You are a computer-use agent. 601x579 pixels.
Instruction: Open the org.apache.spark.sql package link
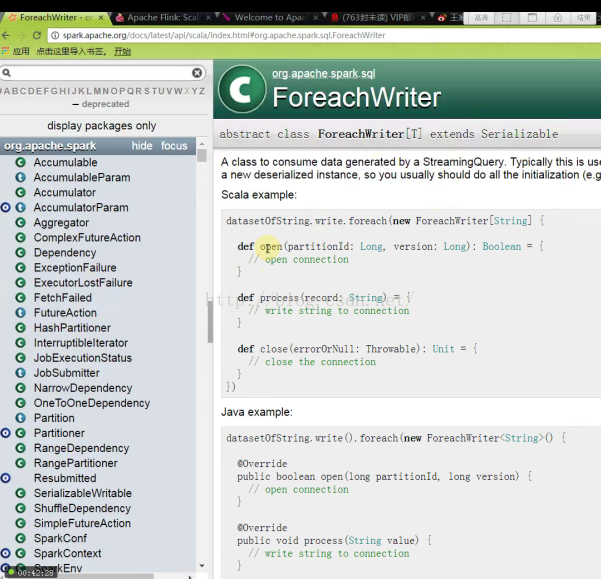(323, 74)
